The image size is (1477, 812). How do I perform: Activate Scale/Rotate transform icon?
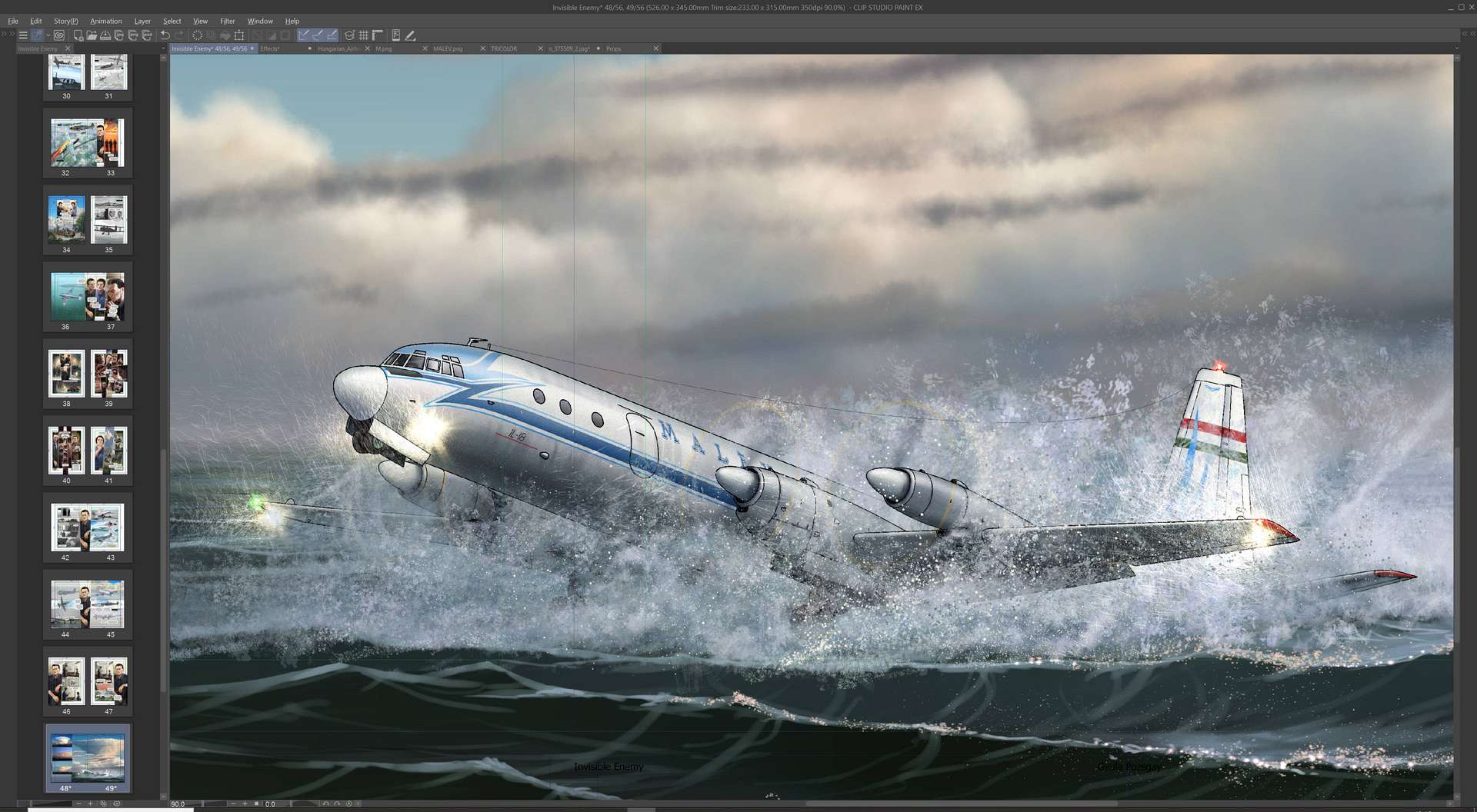[239, 35]
